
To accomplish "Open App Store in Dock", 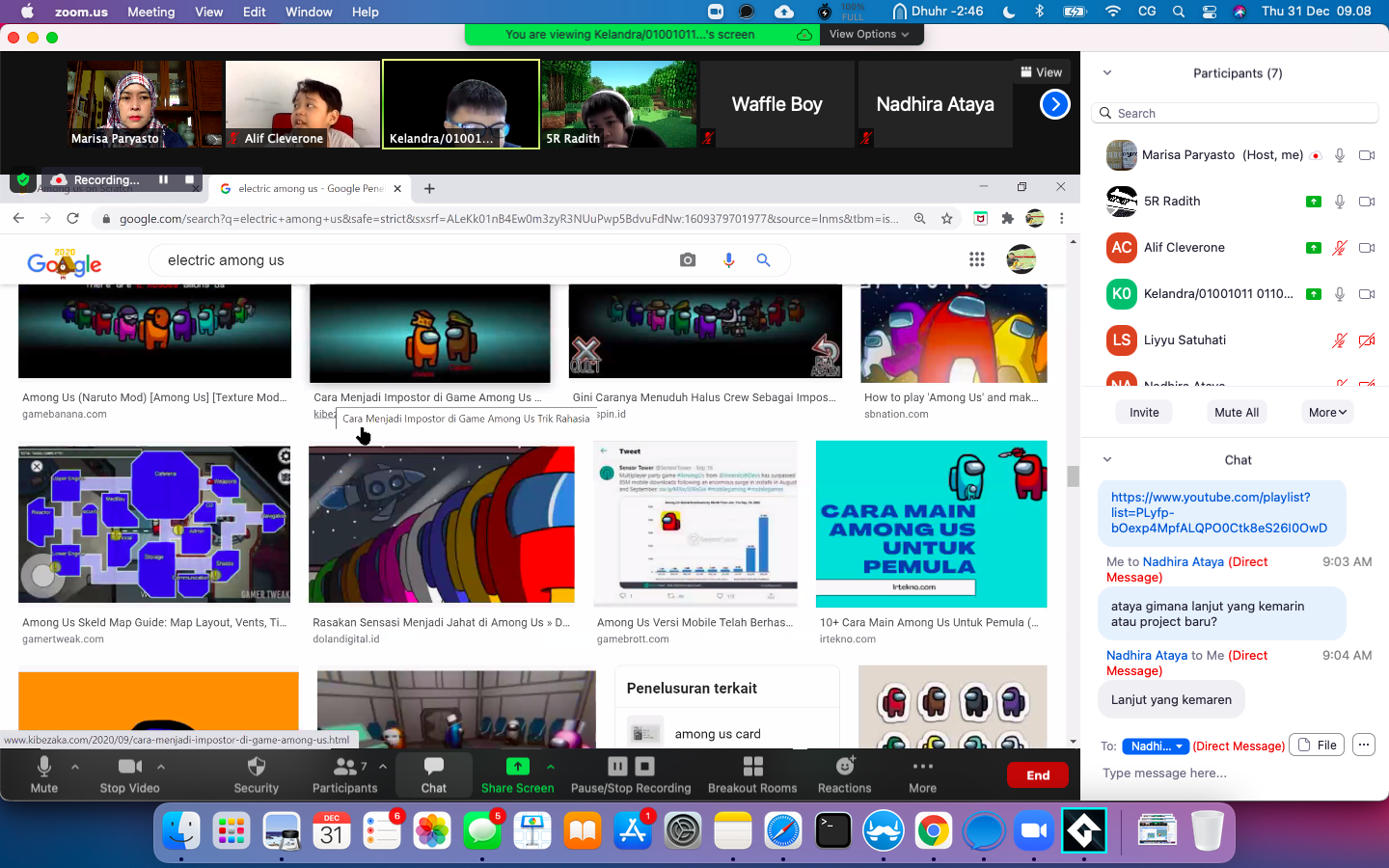I will (x=633, y=830).
